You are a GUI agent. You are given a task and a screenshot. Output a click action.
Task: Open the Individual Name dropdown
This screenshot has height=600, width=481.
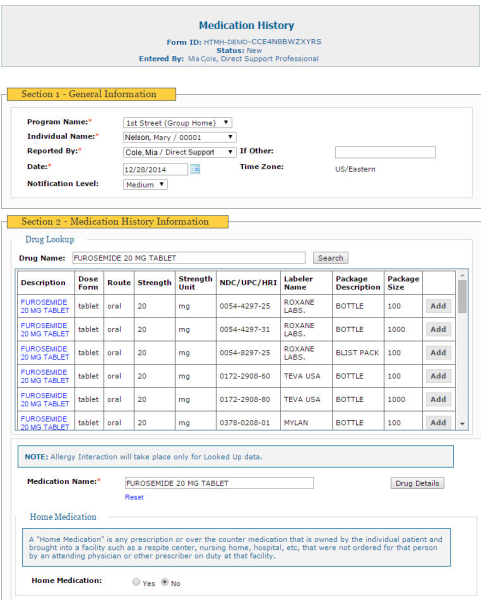click(x=180, y=137)
